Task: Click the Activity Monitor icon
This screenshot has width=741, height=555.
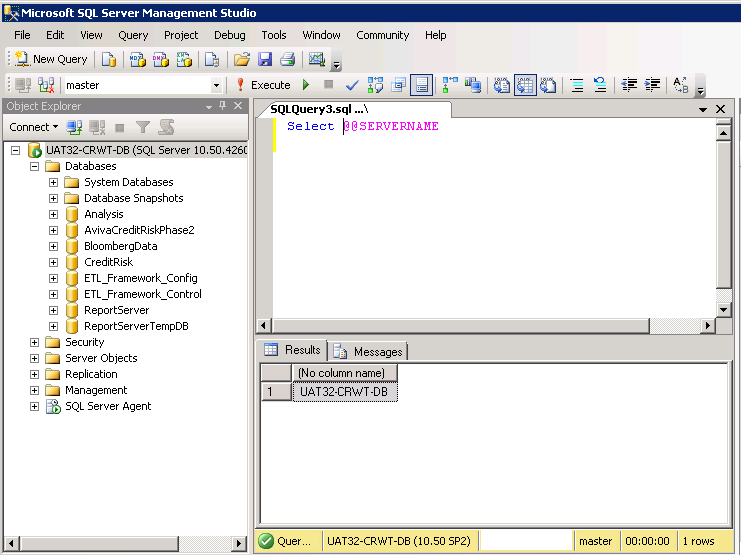Action: tap(316, 60)
